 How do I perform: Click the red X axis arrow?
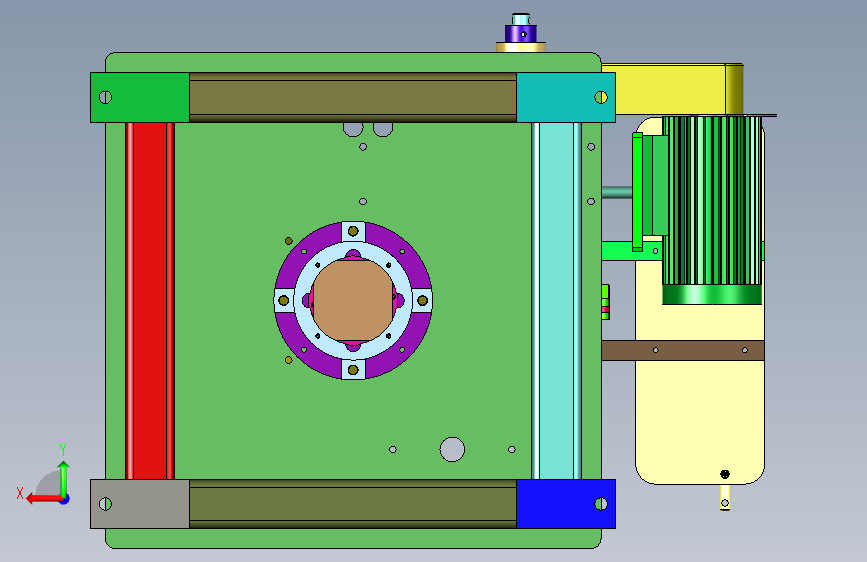(44, 499)
